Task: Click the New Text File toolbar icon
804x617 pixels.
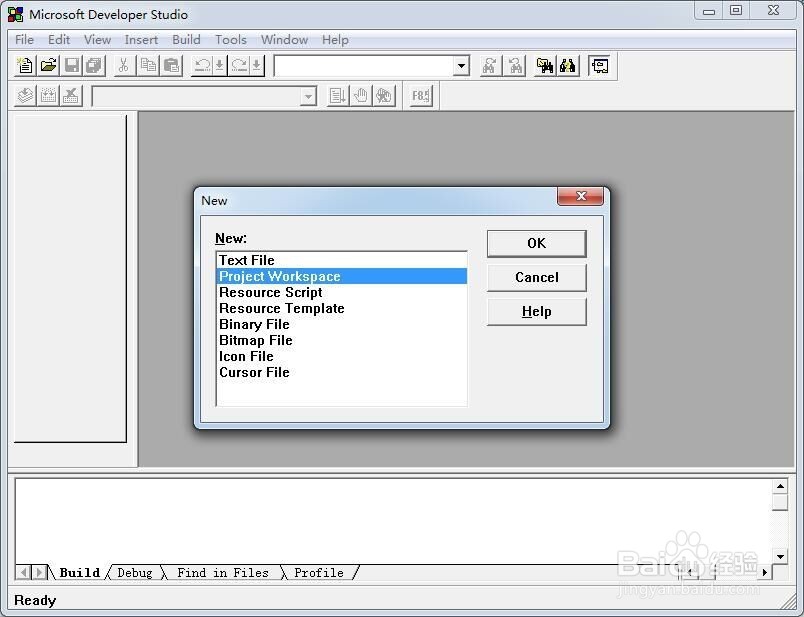Action: coord(25,66)
